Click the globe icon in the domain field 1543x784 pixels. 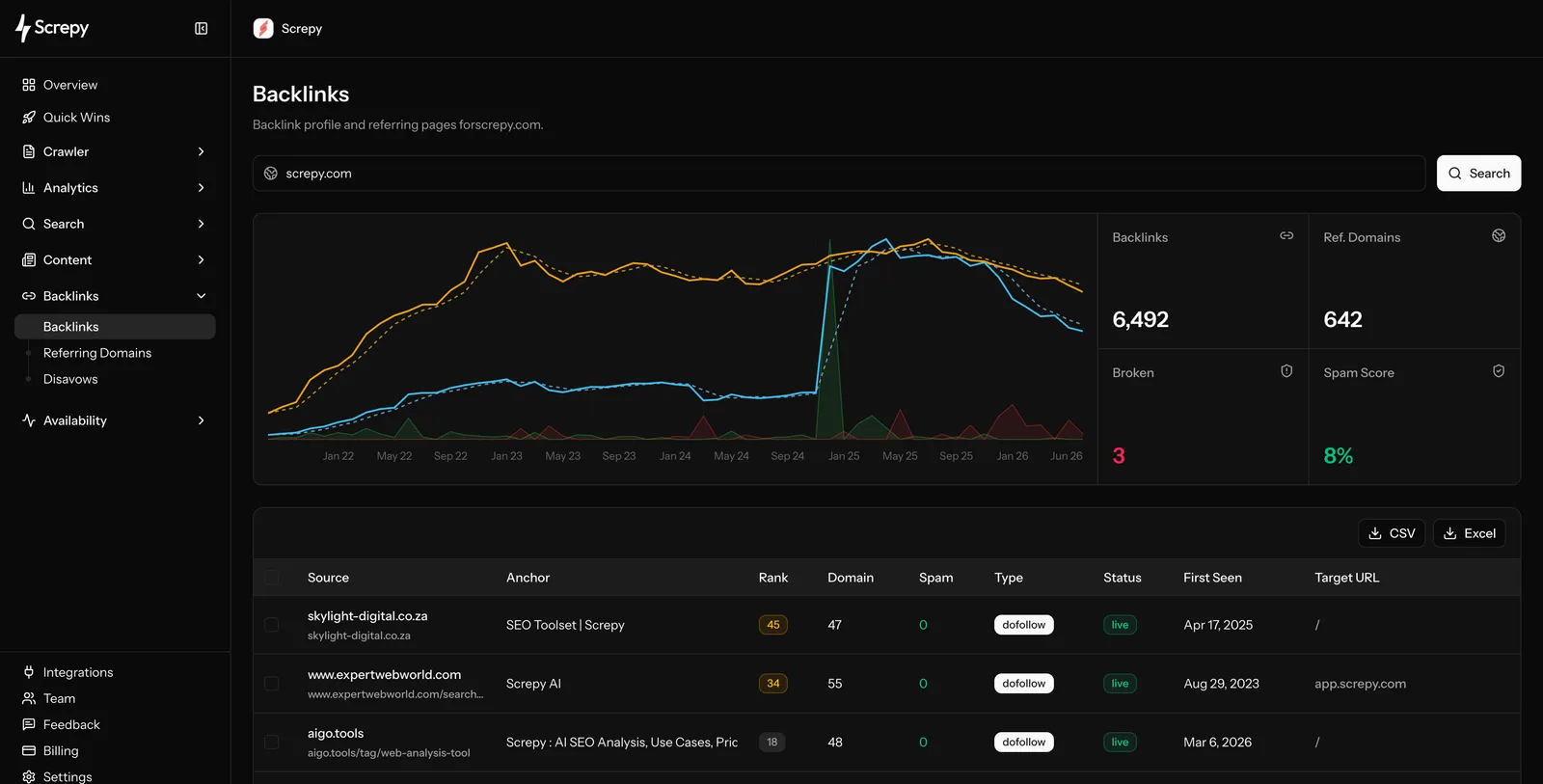click(271, 174)
